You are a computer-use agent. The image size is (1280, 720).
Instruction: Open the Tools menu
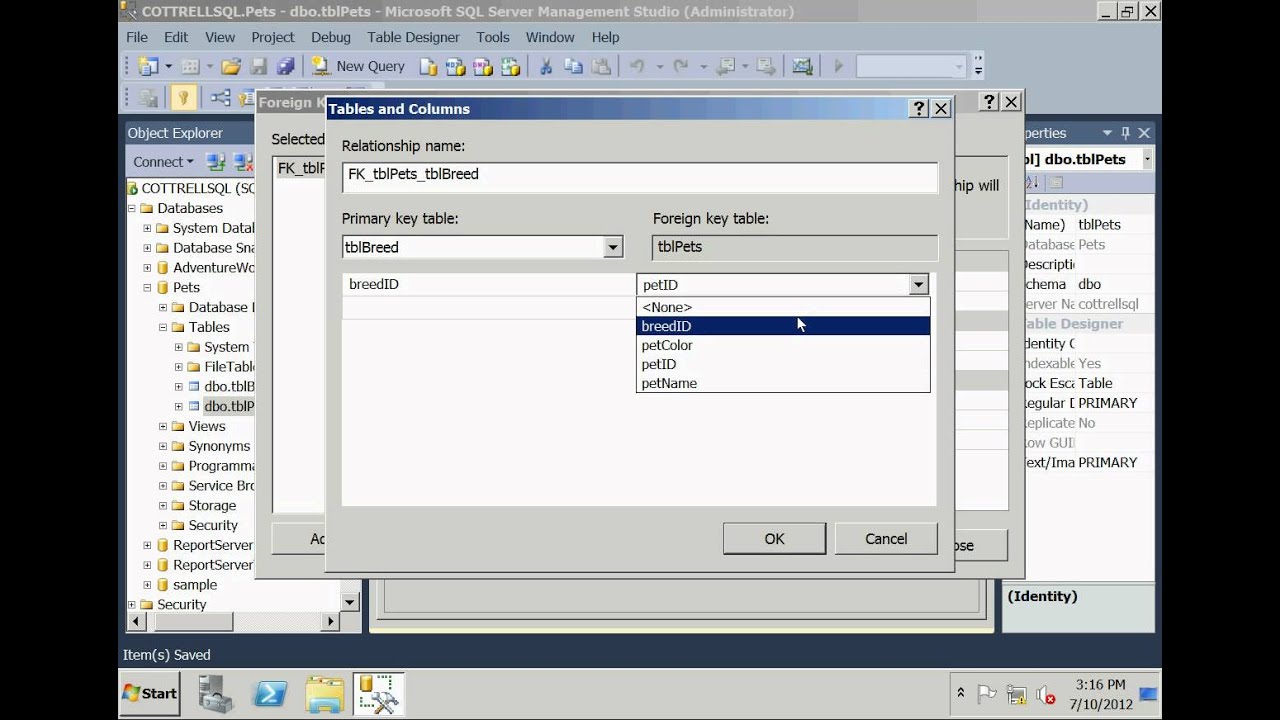coord(493,37)
